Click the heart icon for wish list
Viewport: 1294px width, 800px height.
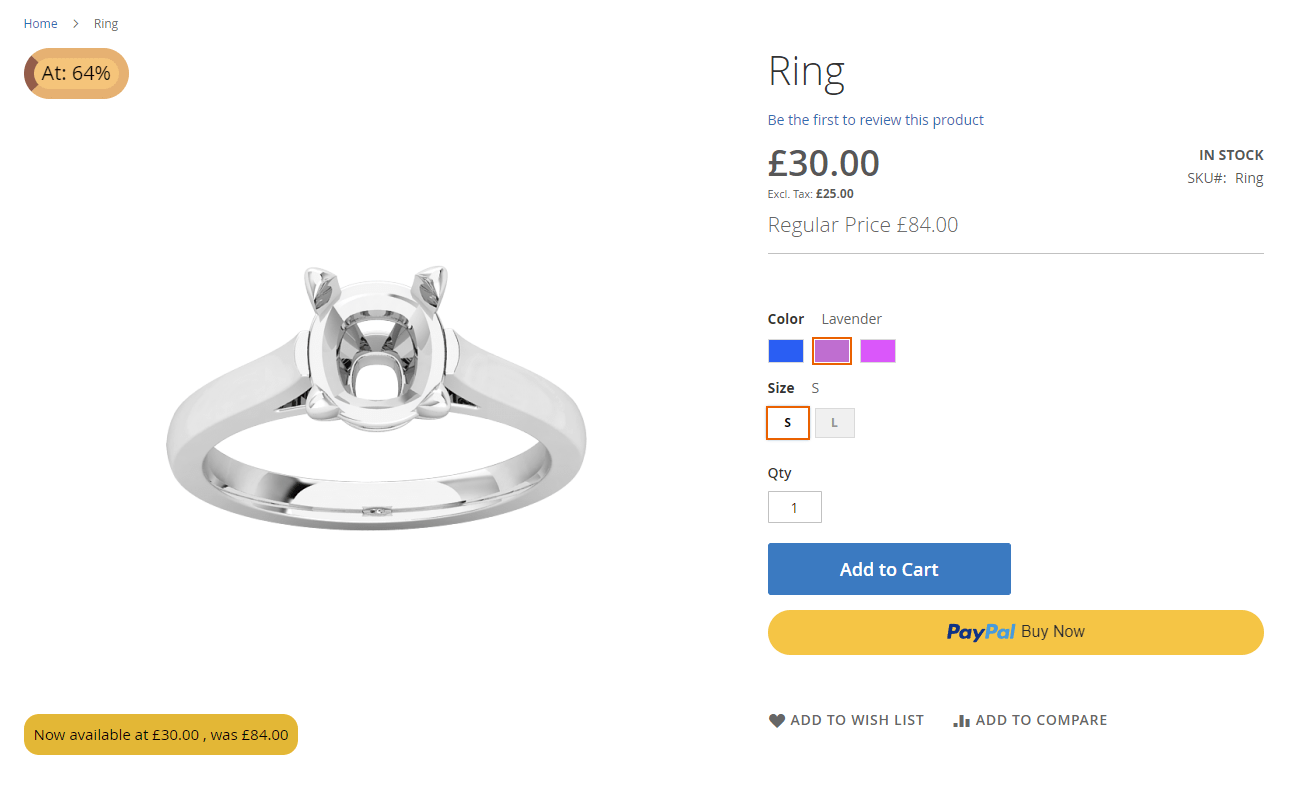777,720
